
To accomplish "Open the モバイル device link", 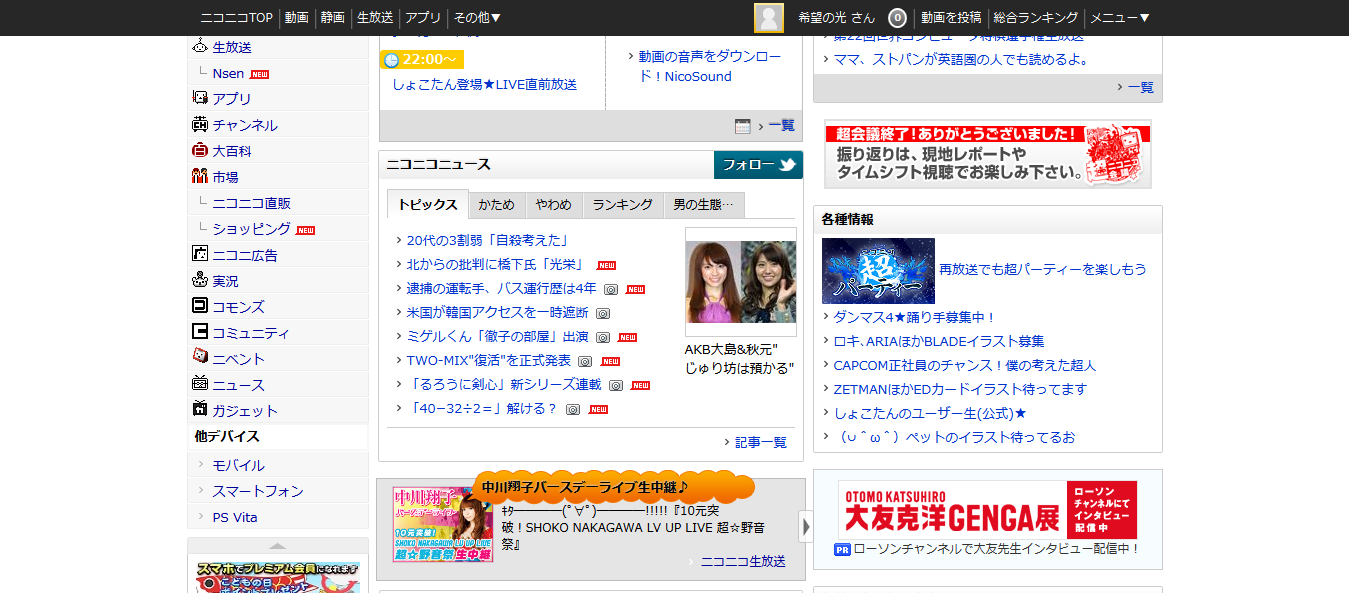I will tap(238, 465).
